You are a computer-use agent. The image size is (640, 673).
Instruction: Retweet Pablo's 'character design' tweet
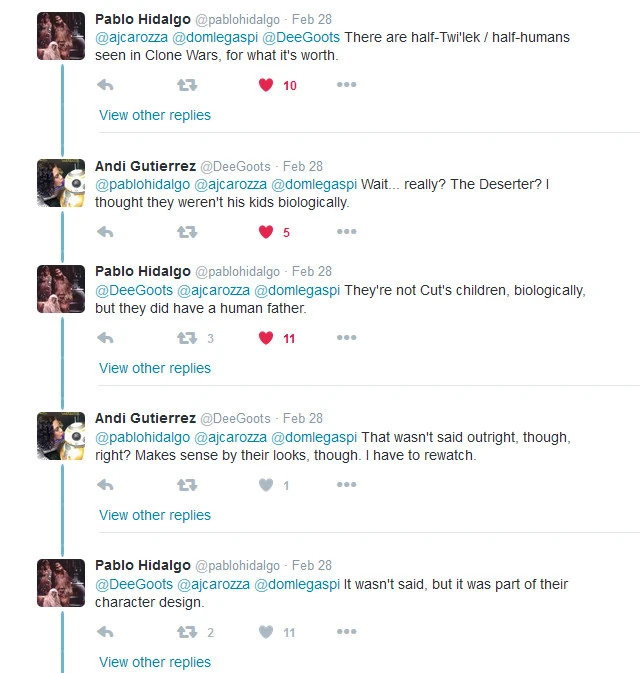(187, 632)
